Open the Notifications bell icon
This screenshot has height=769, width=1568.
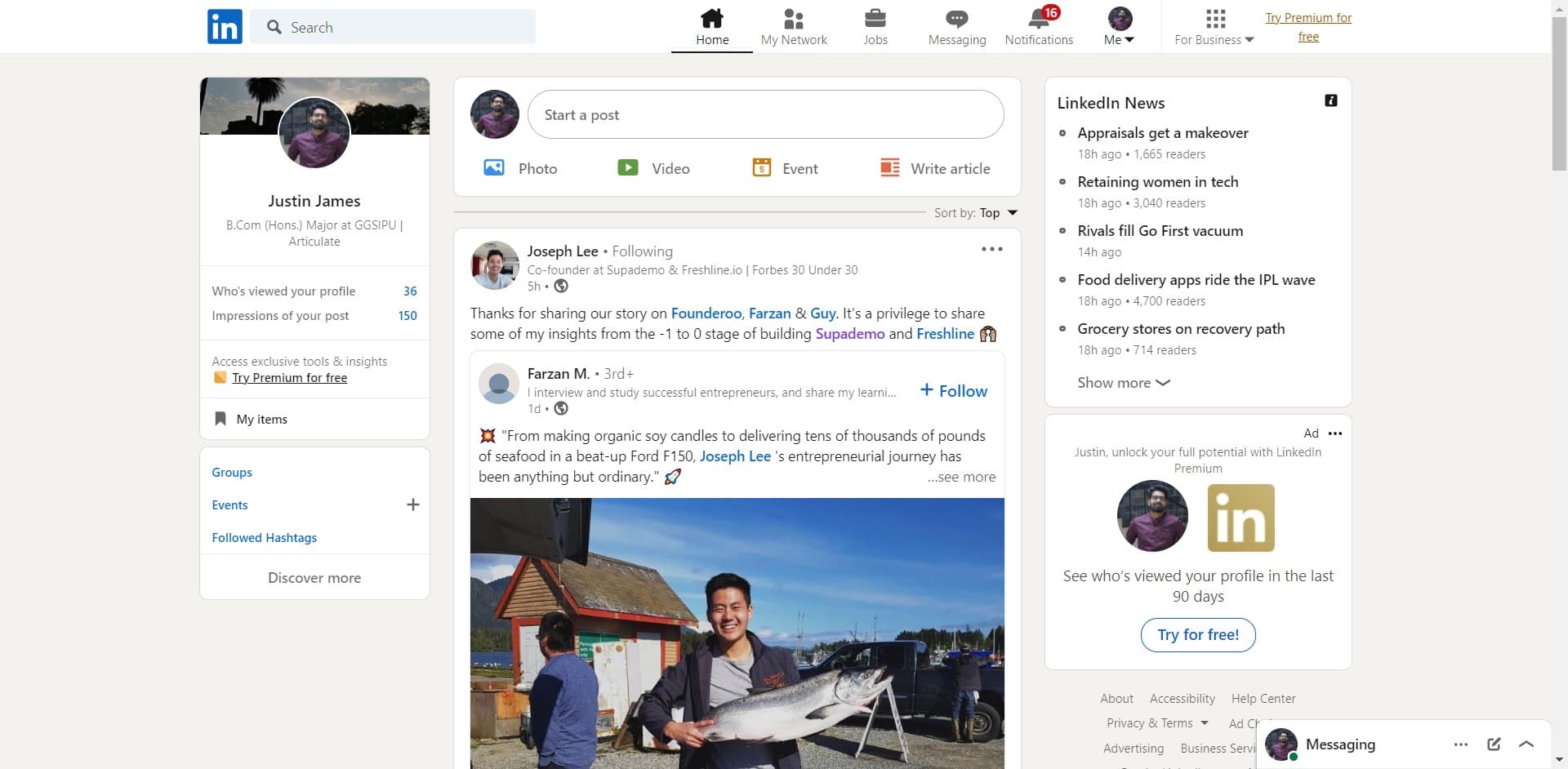coord(1039,19)
